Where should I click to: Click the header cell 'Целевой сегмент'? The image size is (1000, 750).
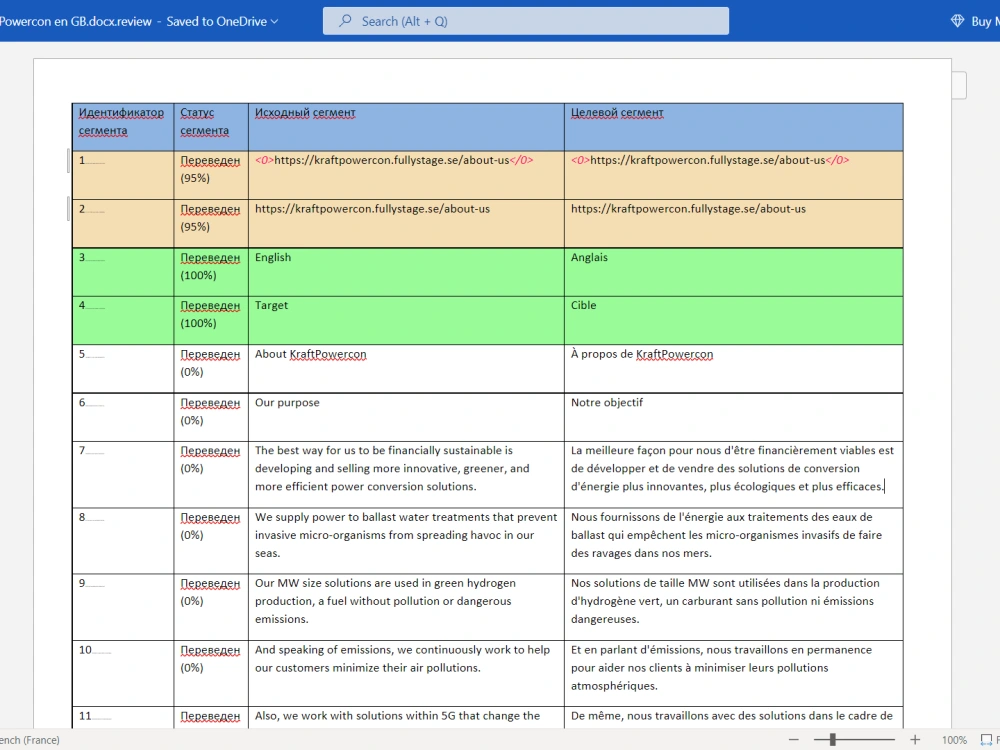[733, 127]
